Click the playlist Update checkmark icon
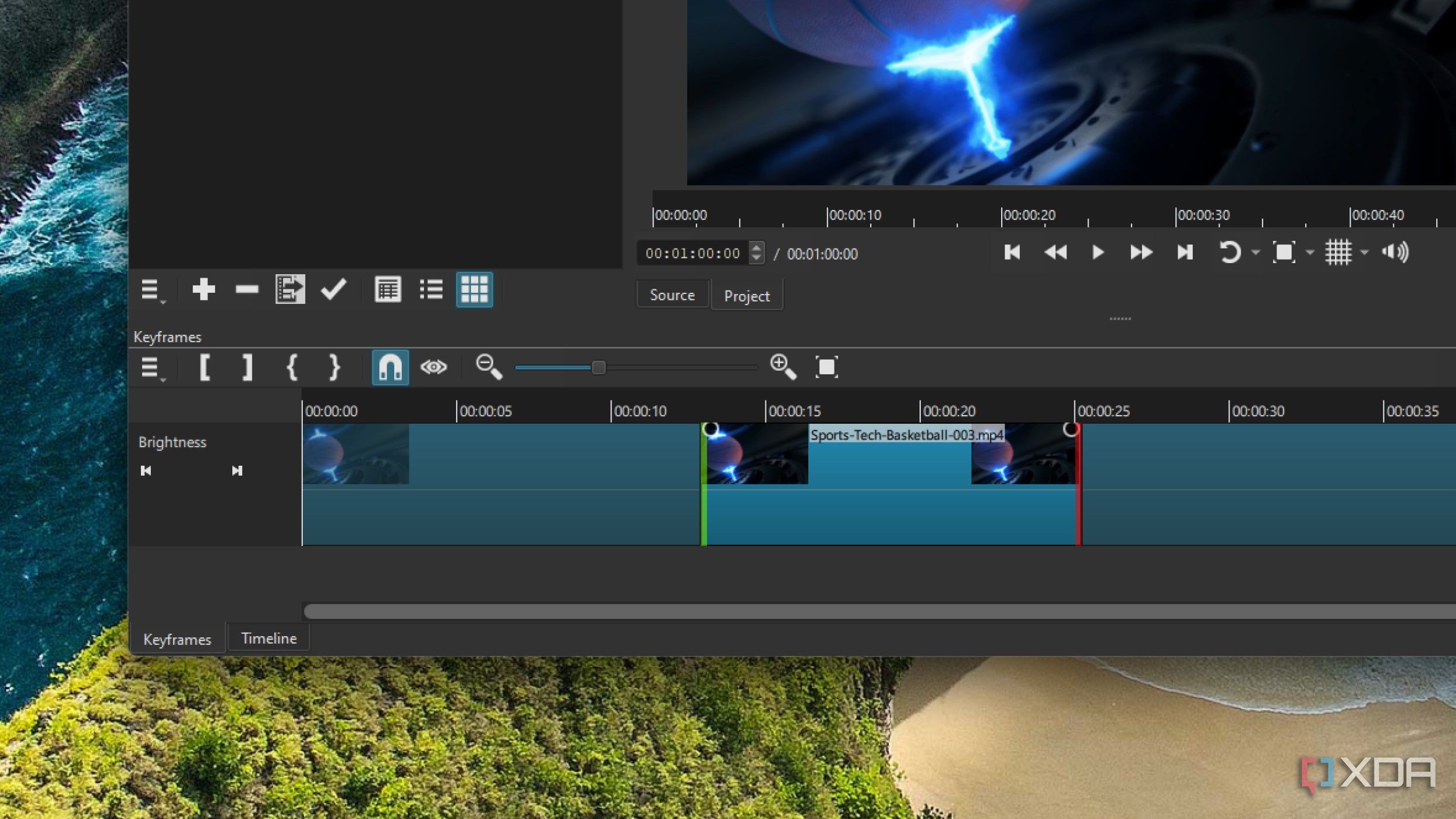The width and height of the screenshot is (1456, 819). pos(334,289)
